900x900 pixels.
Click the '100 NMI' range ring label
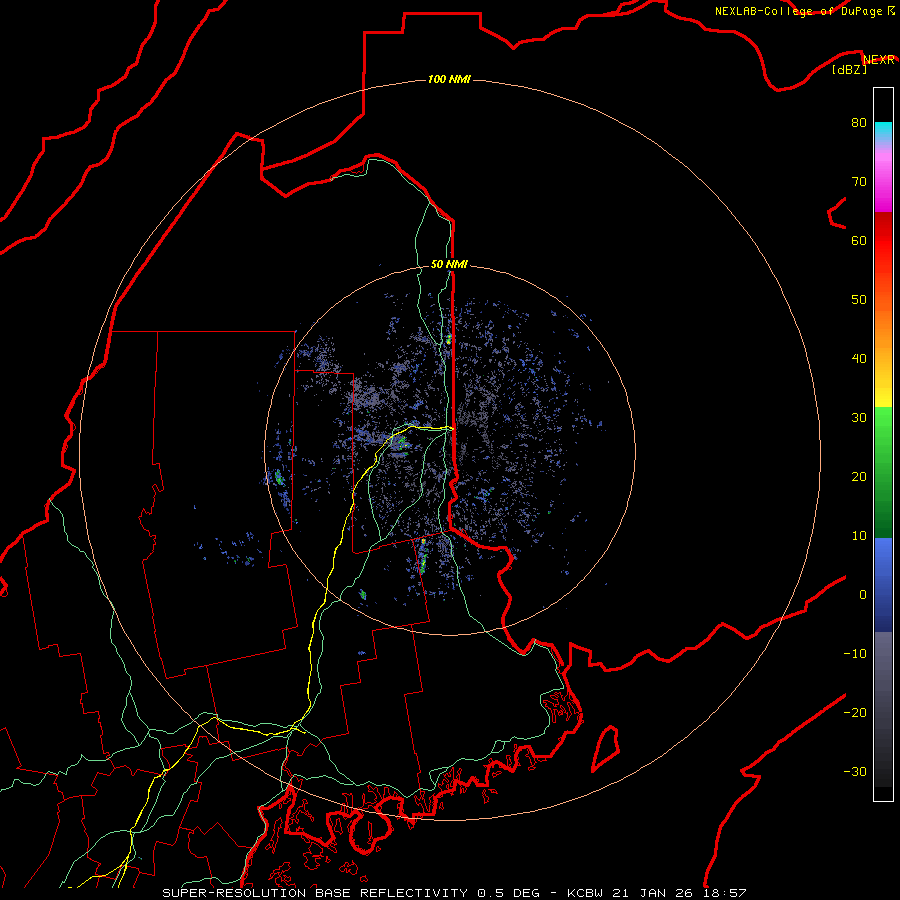click(x=449, y=79)
